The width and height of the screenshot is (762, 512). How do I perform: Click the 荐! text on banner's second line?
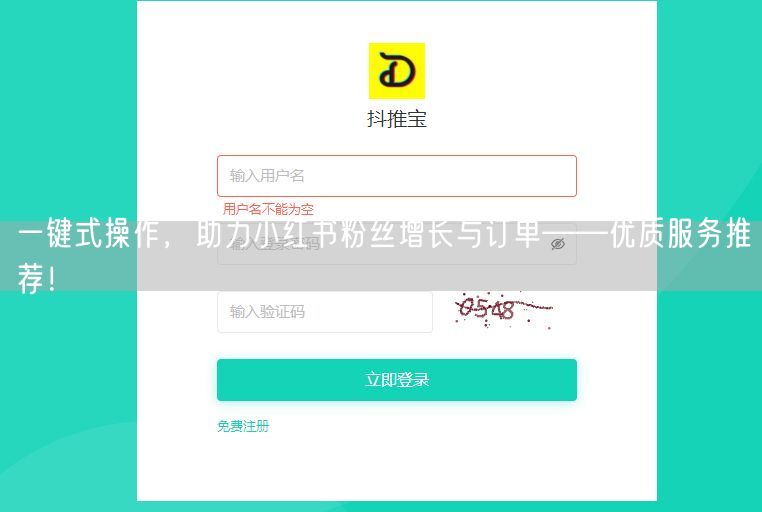[38, 278]
